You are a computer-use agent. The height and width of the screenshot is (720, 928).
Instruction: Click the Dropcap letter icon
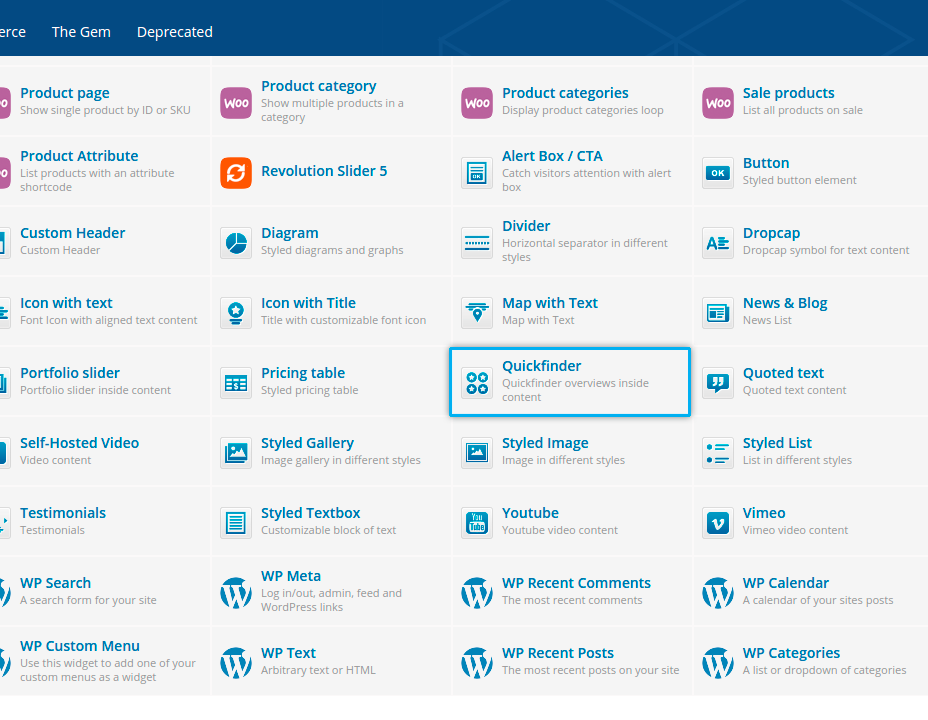point(718,242)
